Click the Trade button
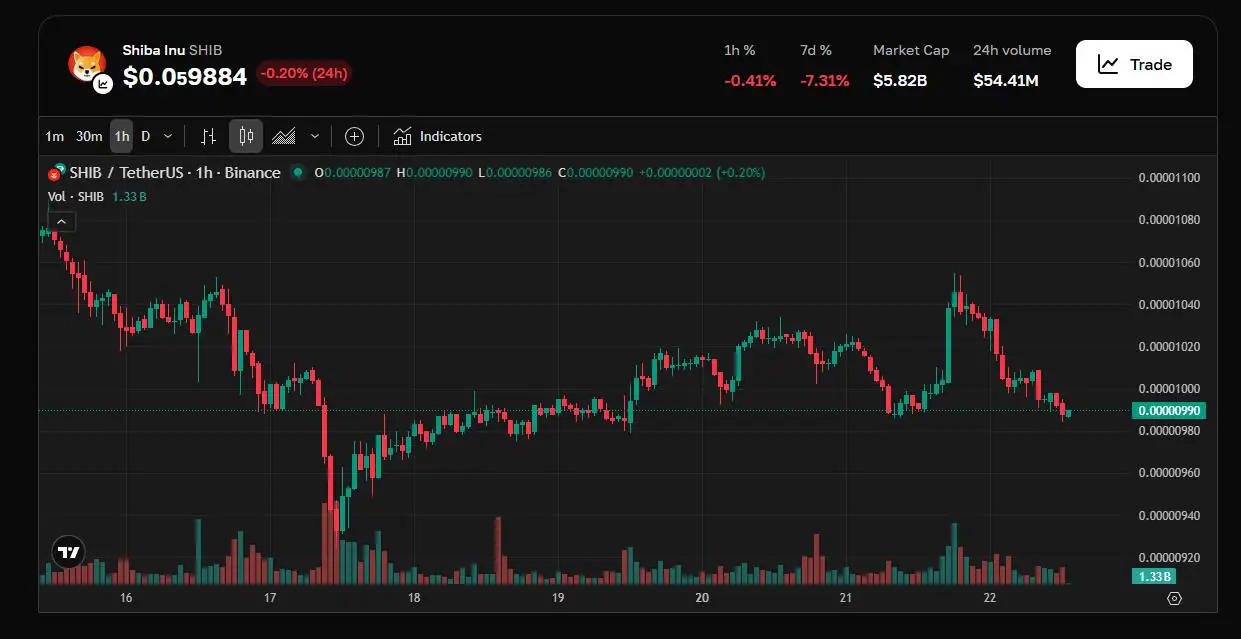Image resolution: width=1241 pixels, height=639 pixels. tap(1134, 64)
